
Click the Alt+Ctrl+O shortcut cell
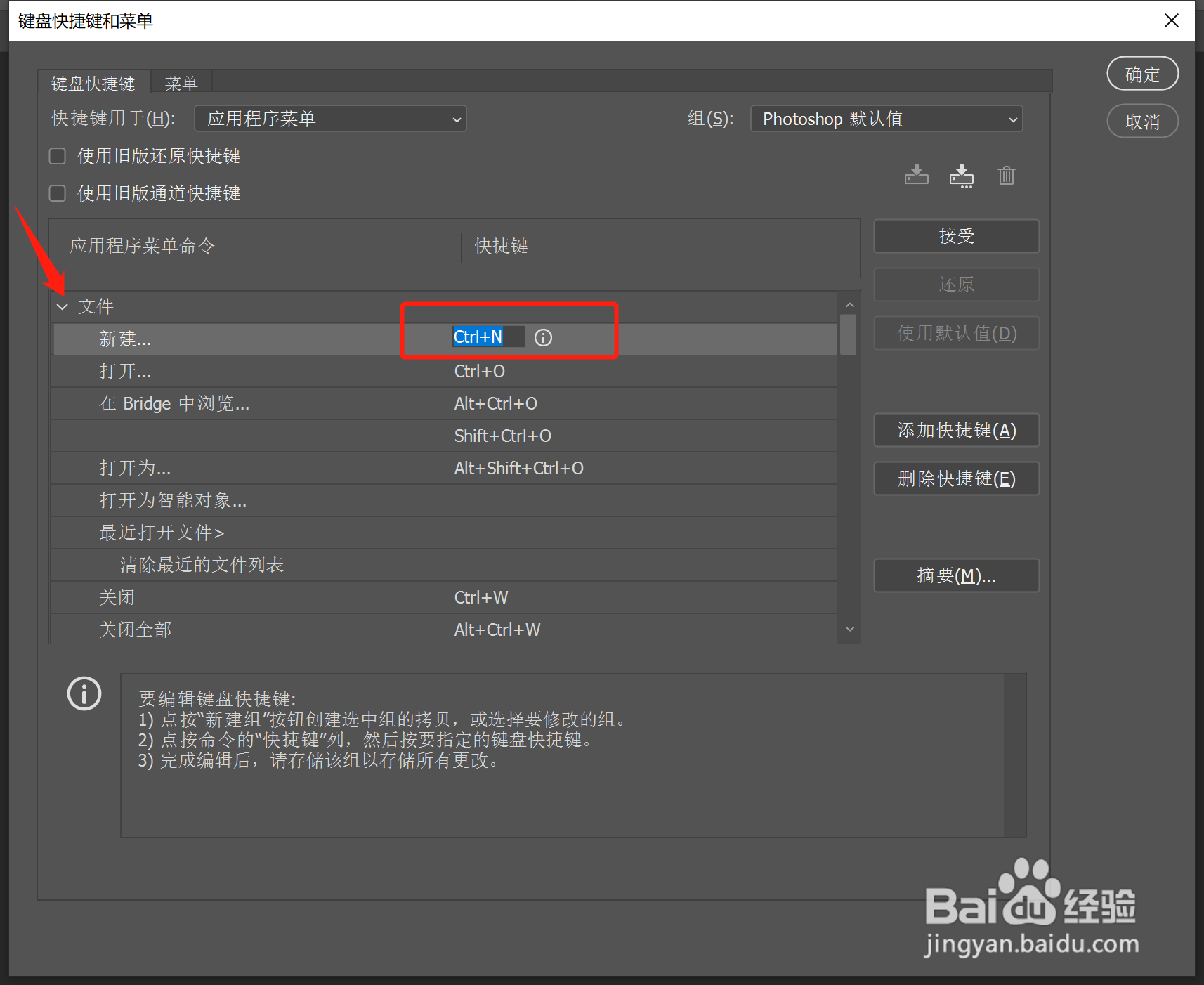pyautogui.click(x=496, y=403)
